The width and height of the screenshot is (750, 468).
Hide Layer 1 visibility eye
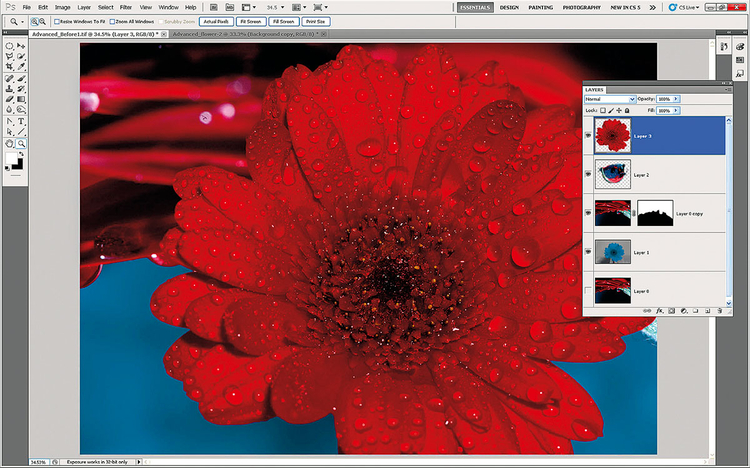coord(588,252)
